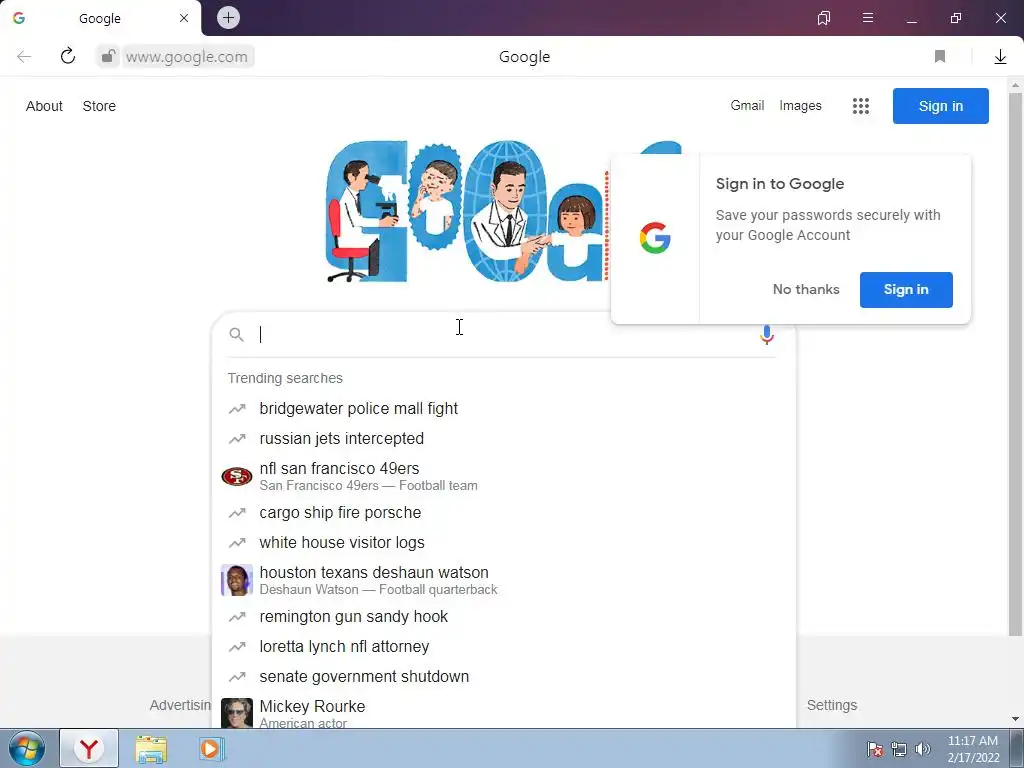Click the trending icon beside cargo ship fire porsche

pyautogui.click(x=236, y=513)
